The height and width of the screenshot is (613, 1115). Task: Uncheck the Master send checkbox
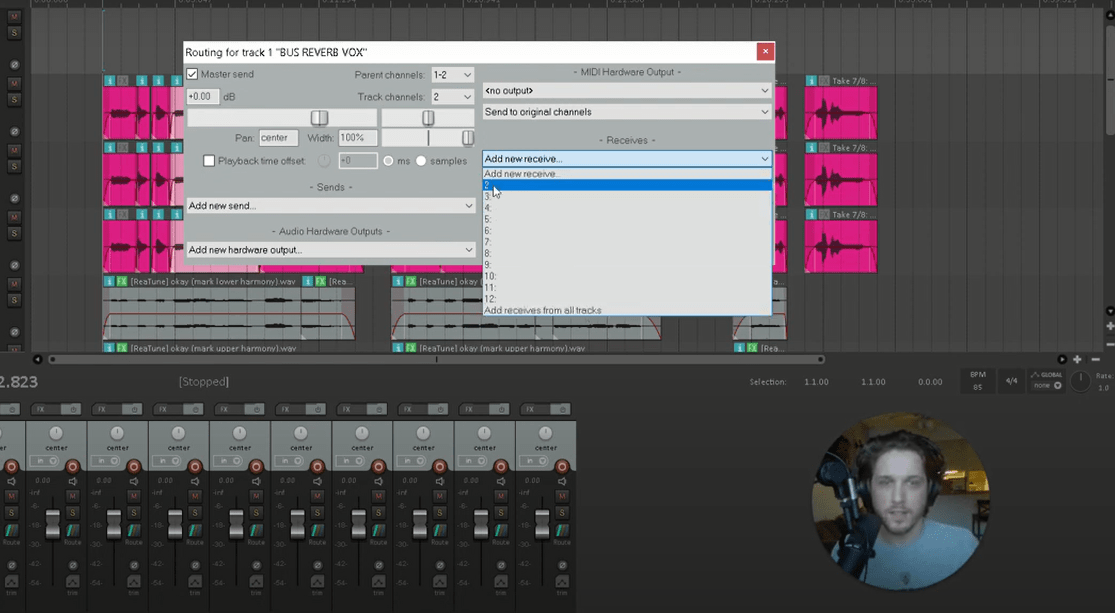pyautogui.click(x=192, y=74)
